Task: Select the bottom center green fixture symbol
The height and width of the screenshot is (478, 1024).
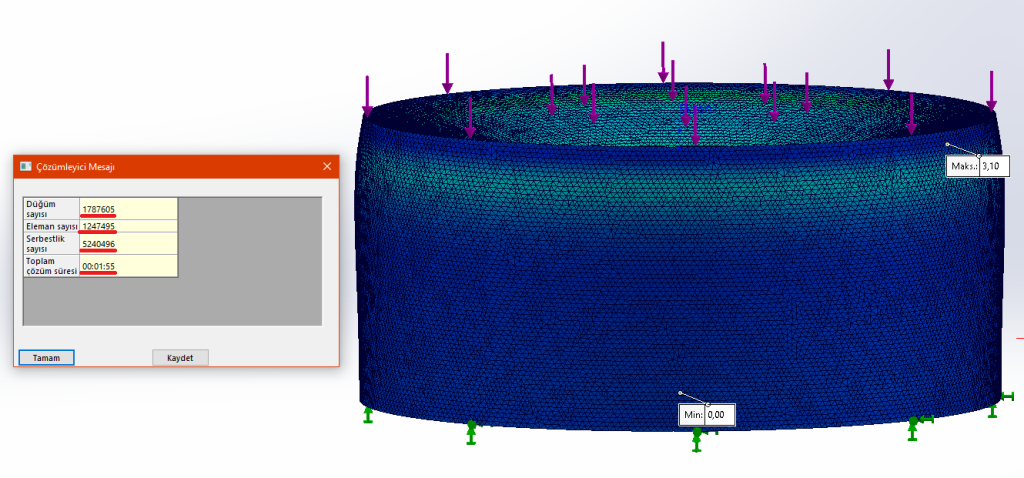Action: click(x=697, y=437)
